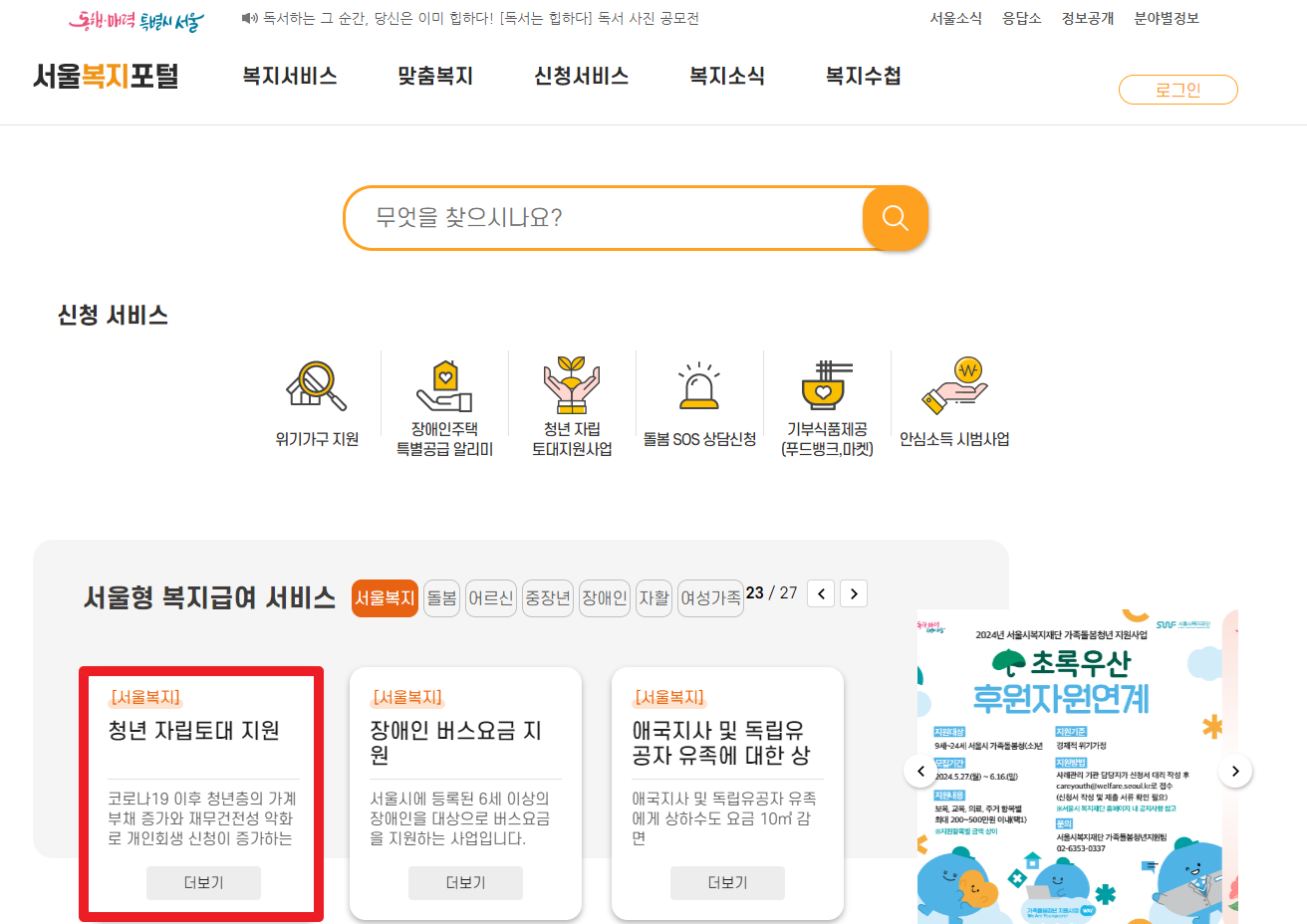Open 더보기 under 청년 자립토대 지원
This screenshot has width=1307, height=924.
(x=203, y=882)
